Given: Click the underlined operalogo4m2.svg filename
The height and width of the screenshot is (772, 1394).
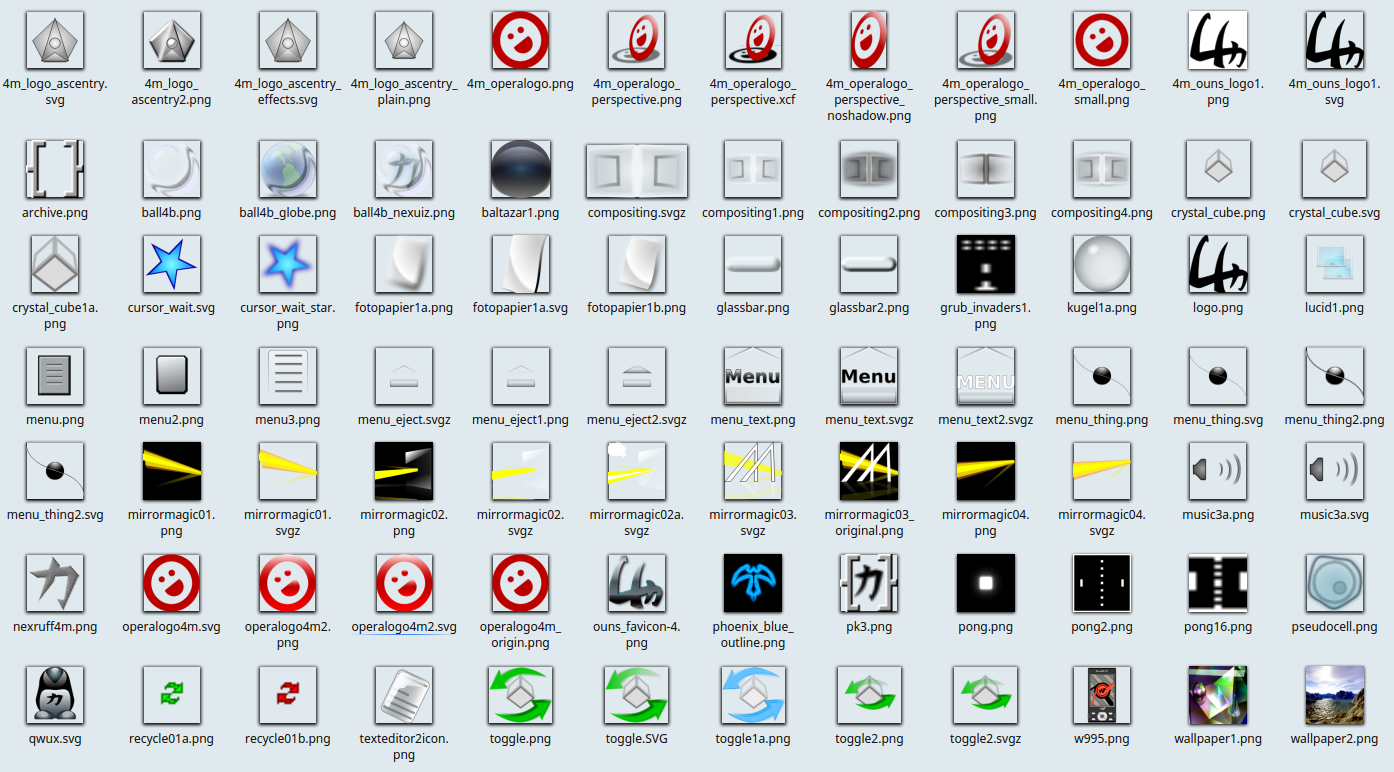Looking at the screenshot, I should tap(404, 627).
